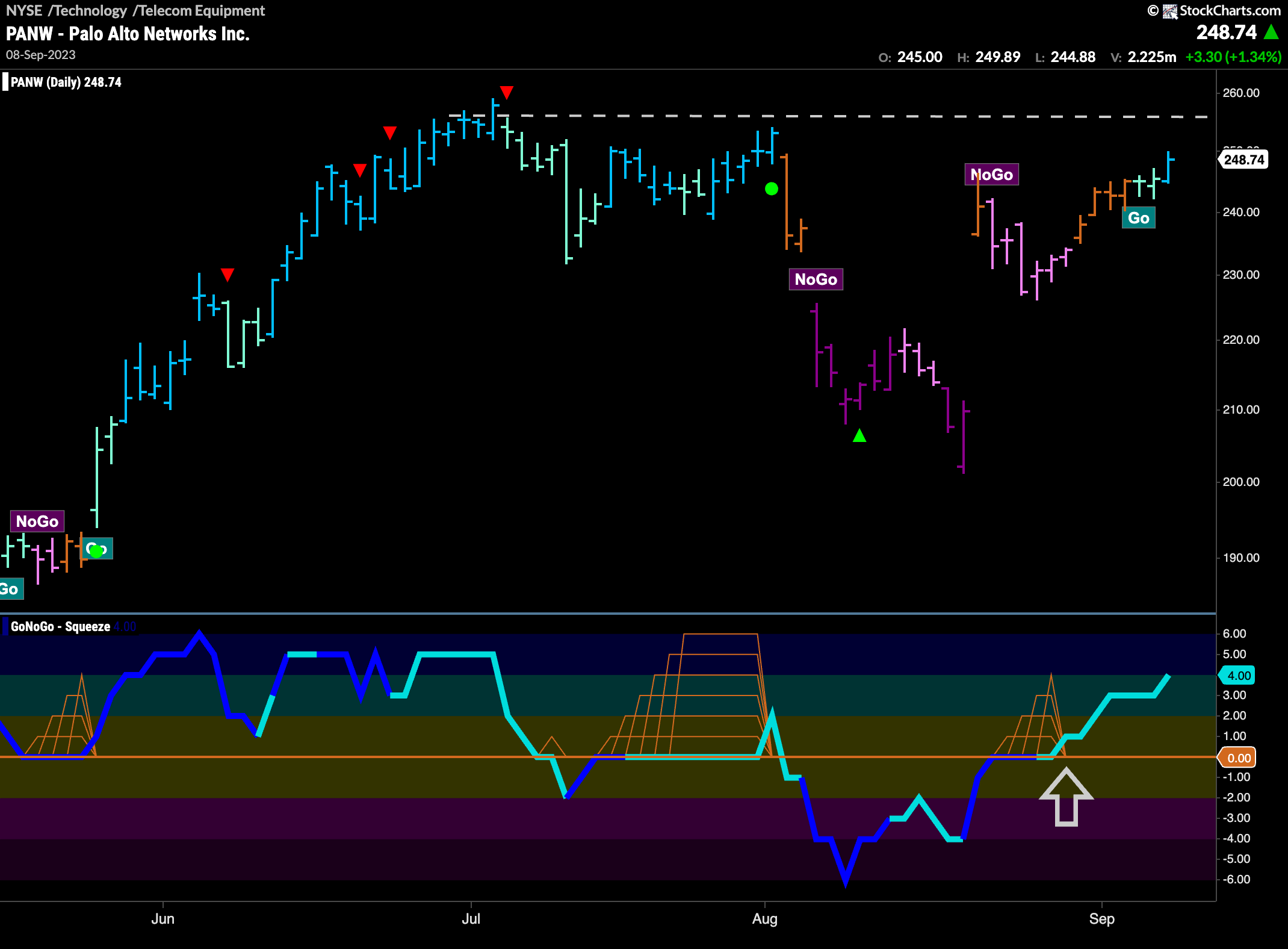Screen dimensions: 1288x949
Task: Click the 4.00 squeeze value tag
Action: [x=1237, y=676]
